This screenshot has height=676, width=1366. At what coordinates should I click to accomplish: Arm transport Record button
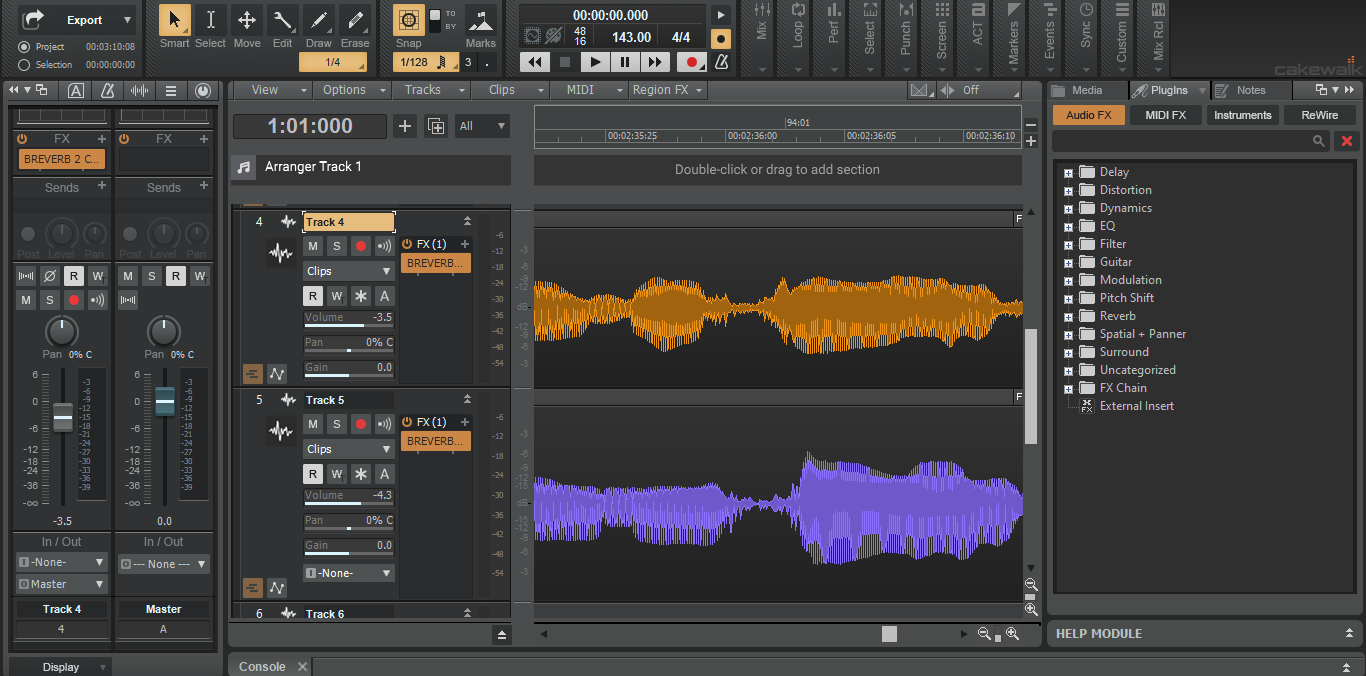691,62
